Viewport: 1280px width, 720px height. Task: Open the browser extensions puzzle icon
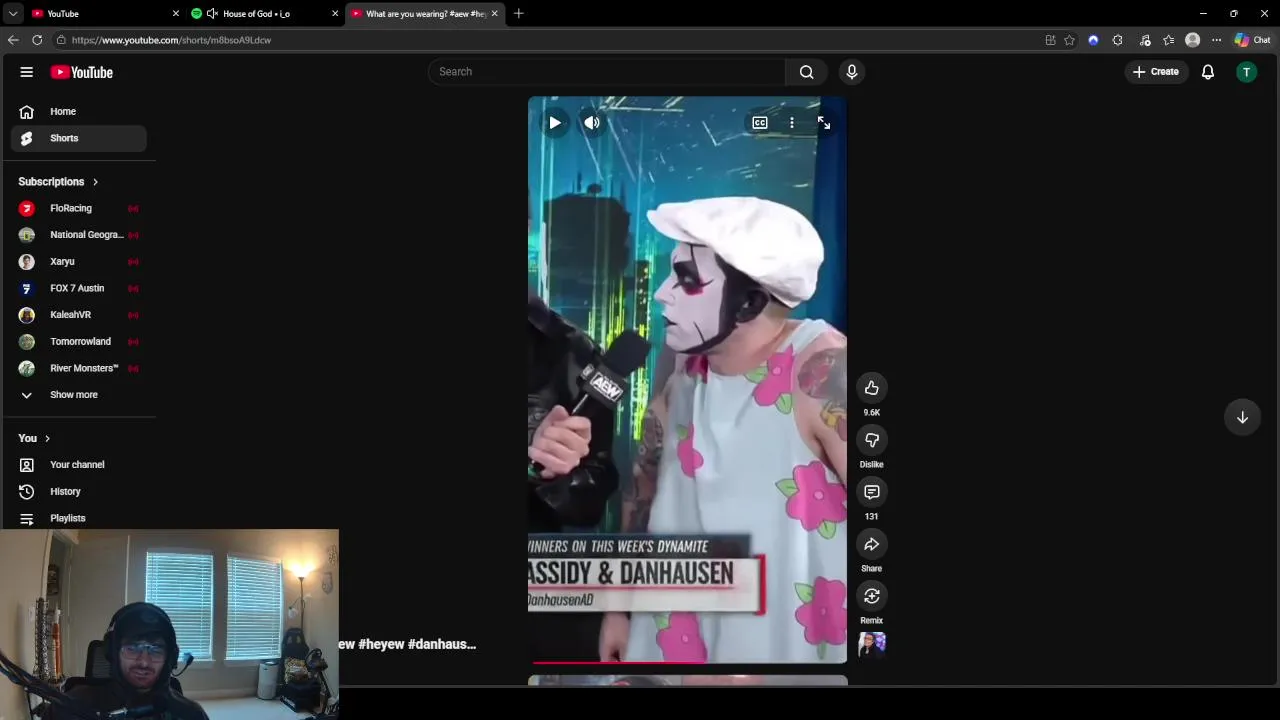(1117, 40)
